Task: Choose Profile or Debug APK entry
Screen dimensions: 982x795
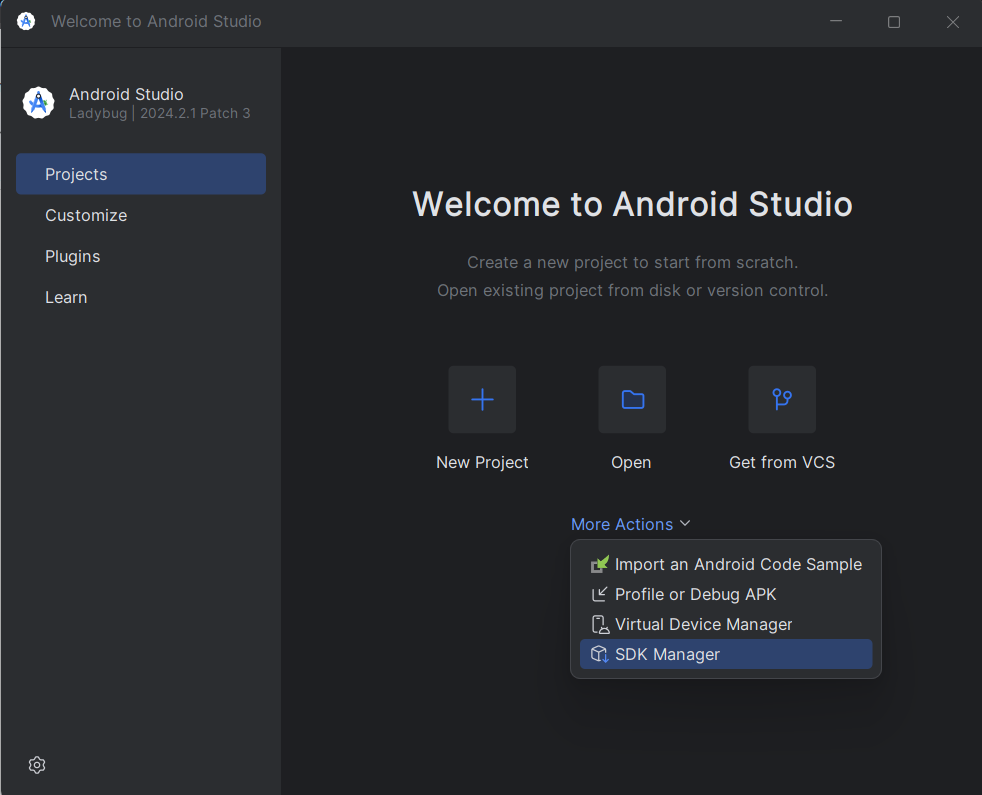Action: pos(695,594)
